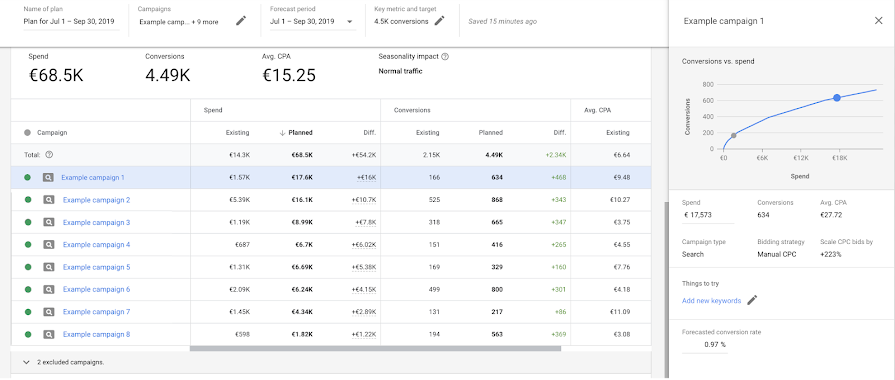The width and height of the screenshot is (895, 380).
Task: Edit campaigns with the pencil icon
Action: pos(241,21)
